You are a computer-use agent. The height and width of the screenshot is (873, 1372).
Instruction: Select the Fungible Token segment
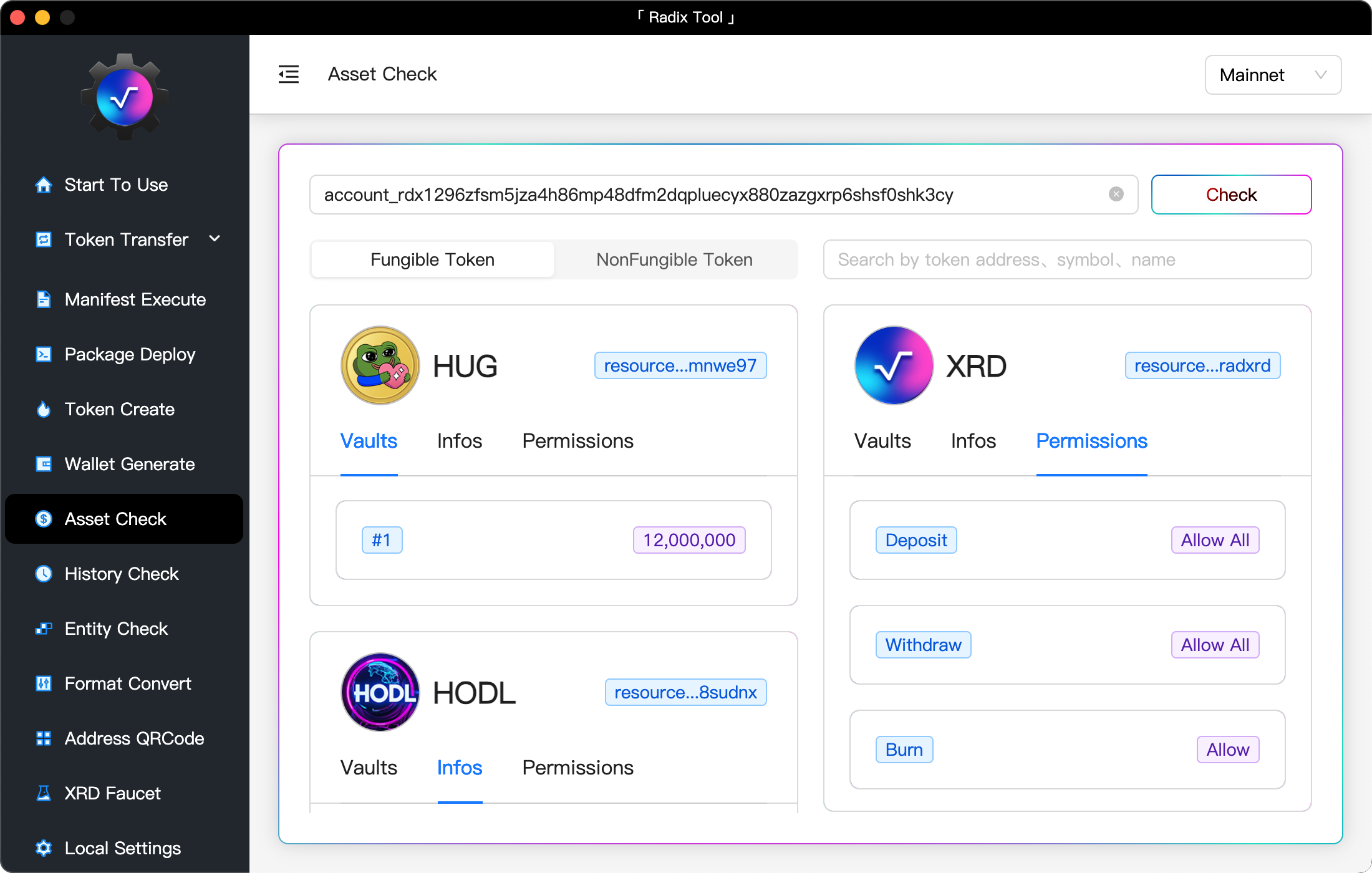pos(432,259)
